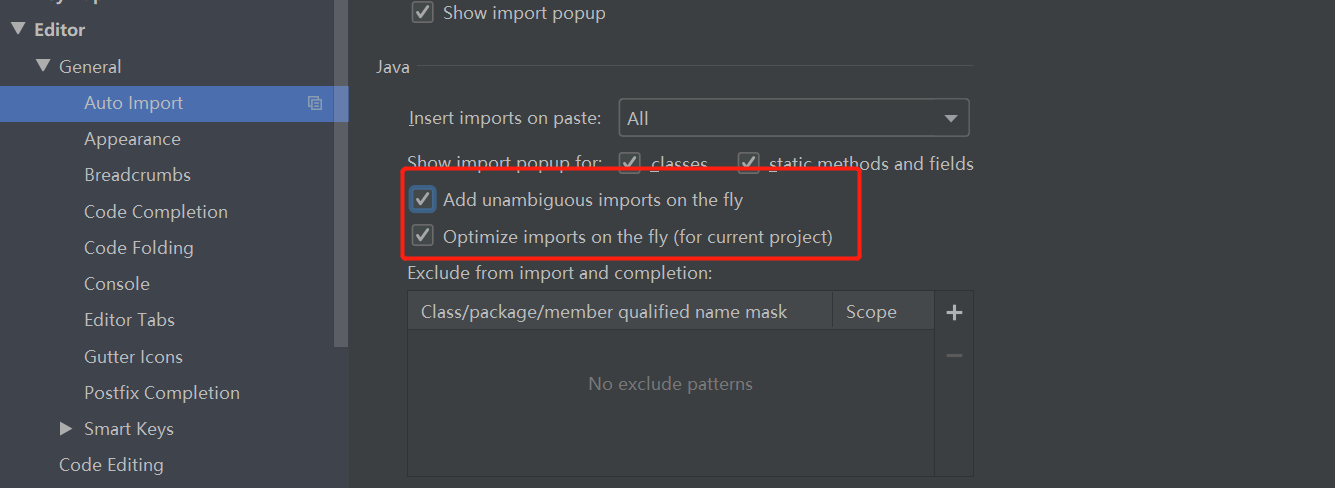Open Code Folding settings page
Image resolution: width=1335 pixels, height=488 pixels.
(x=139, y=247)
